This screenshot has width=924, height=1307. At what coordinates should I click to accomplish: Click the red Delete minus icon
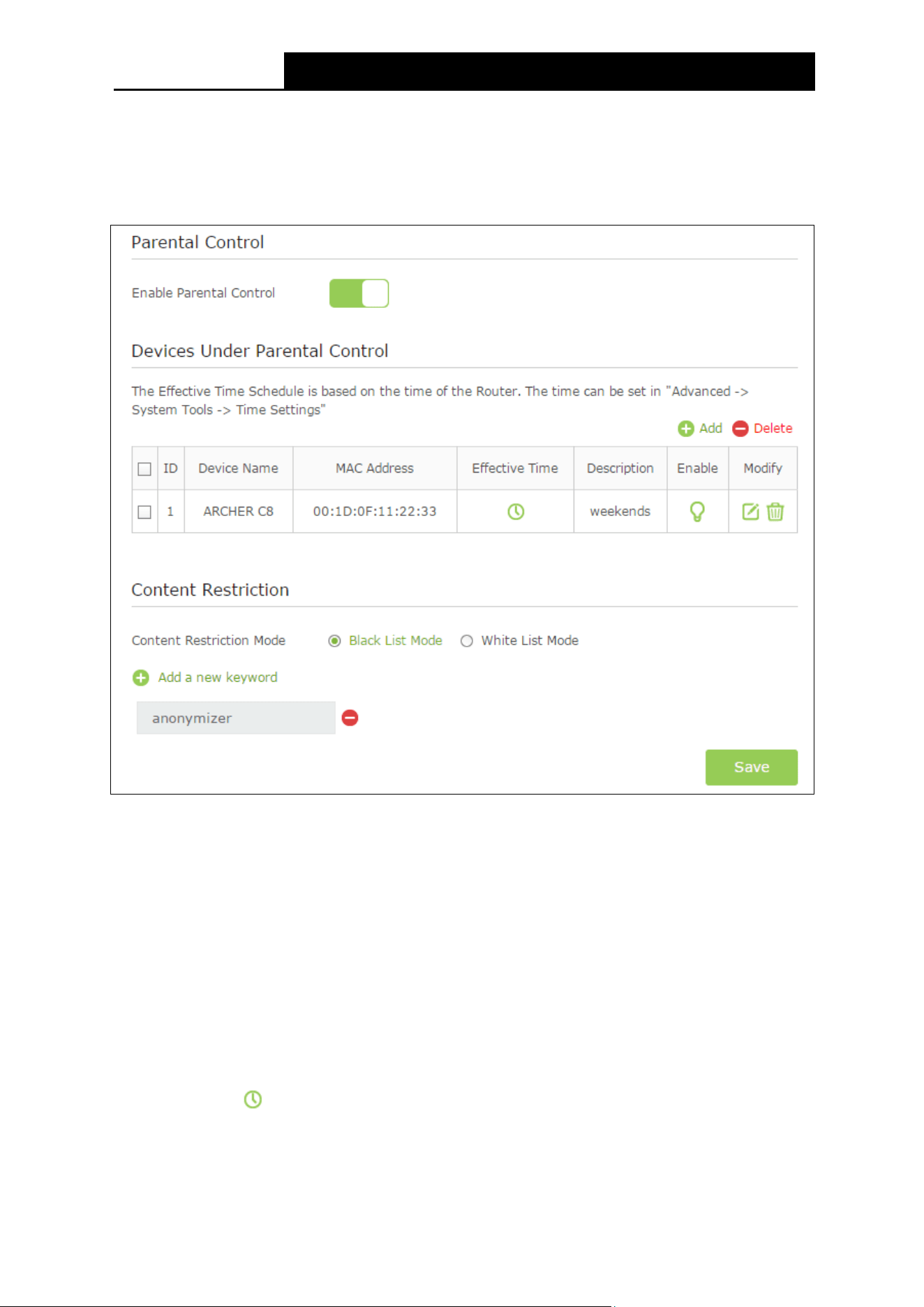[x=740, y=429]
